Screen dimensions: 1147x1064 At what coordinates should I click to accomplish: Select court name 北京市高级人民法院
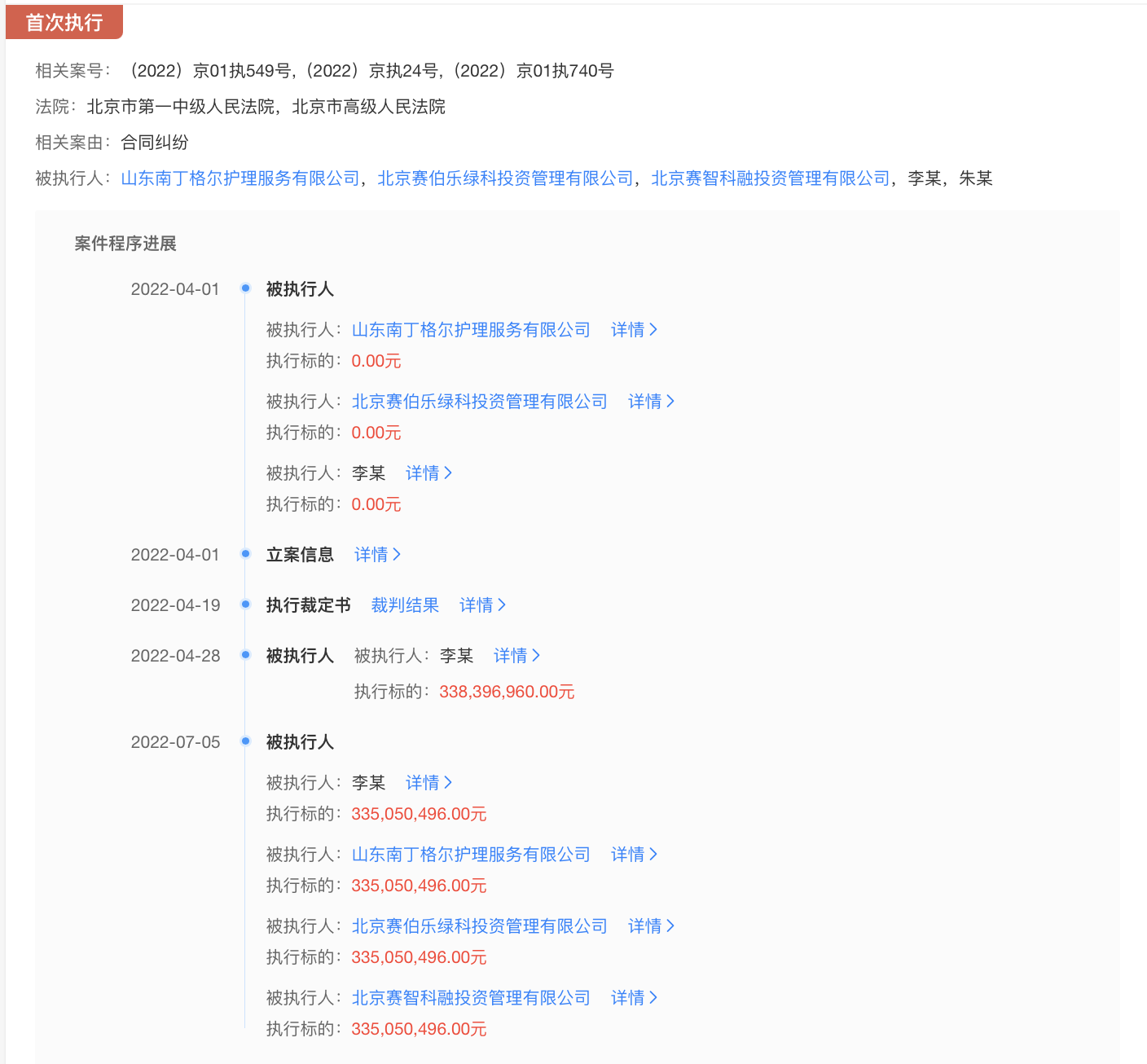pos(369,107)
